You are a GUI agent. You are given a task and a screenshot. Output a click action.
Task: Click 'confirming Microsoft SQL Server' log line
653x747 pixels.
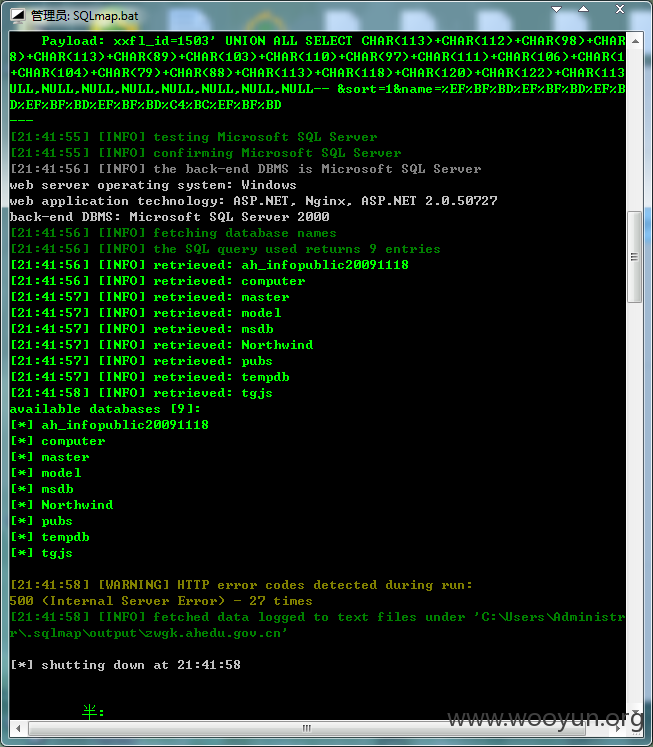pos(205,153)
